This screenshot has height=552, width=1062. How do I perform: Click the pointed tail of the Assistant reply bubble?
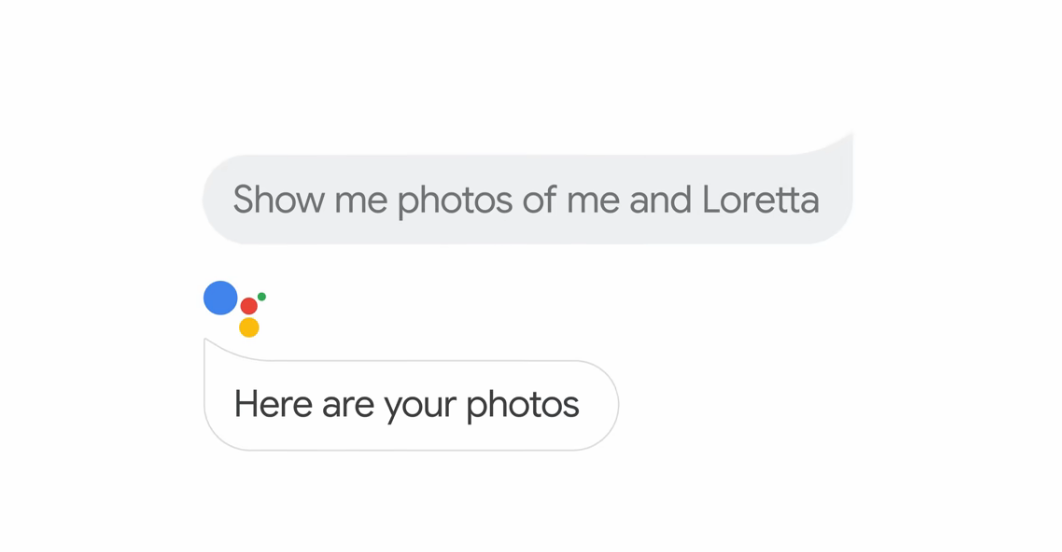click(214, 347)
